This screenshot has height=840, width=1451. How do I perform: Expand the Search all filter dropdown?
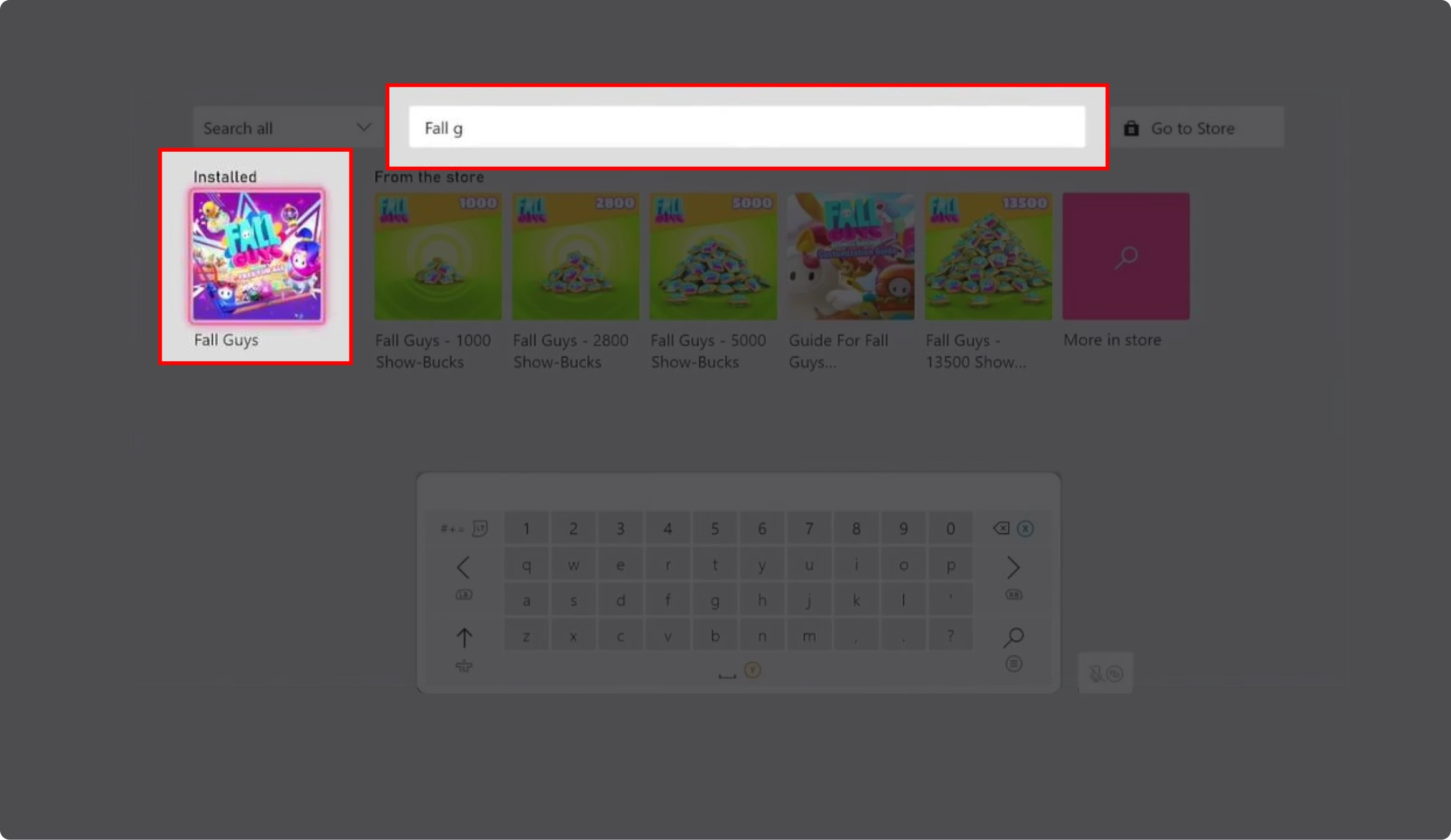[287, 128]
